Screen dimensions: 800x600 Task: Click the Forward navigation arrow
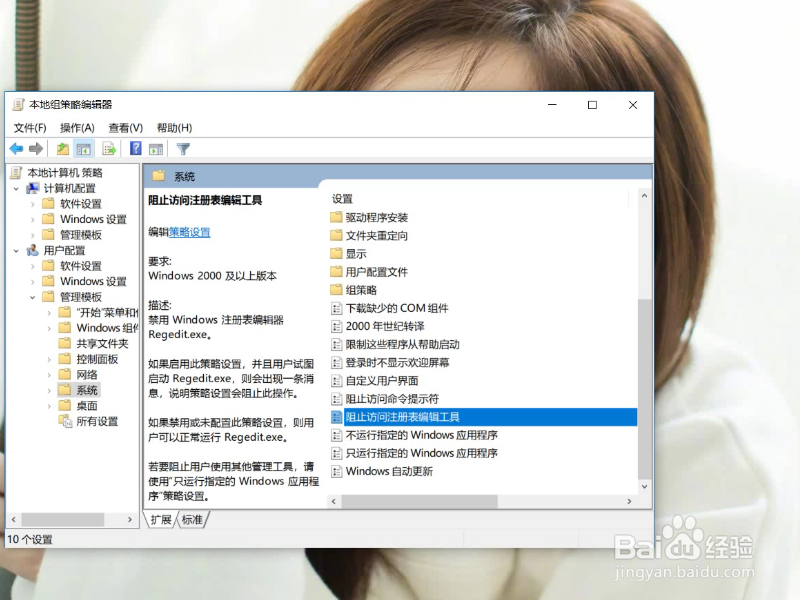coord(35,148)
